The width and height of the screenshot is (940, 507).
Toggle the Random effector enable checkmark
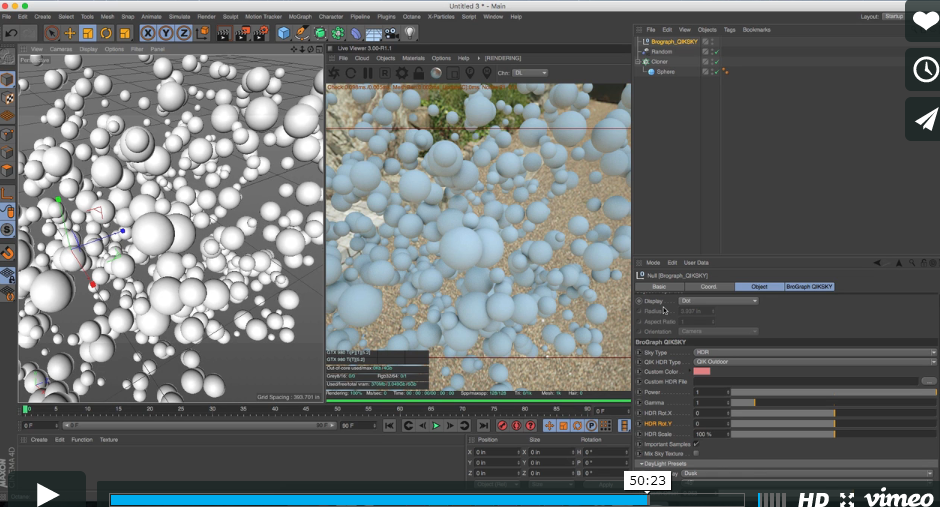[716, 52]
